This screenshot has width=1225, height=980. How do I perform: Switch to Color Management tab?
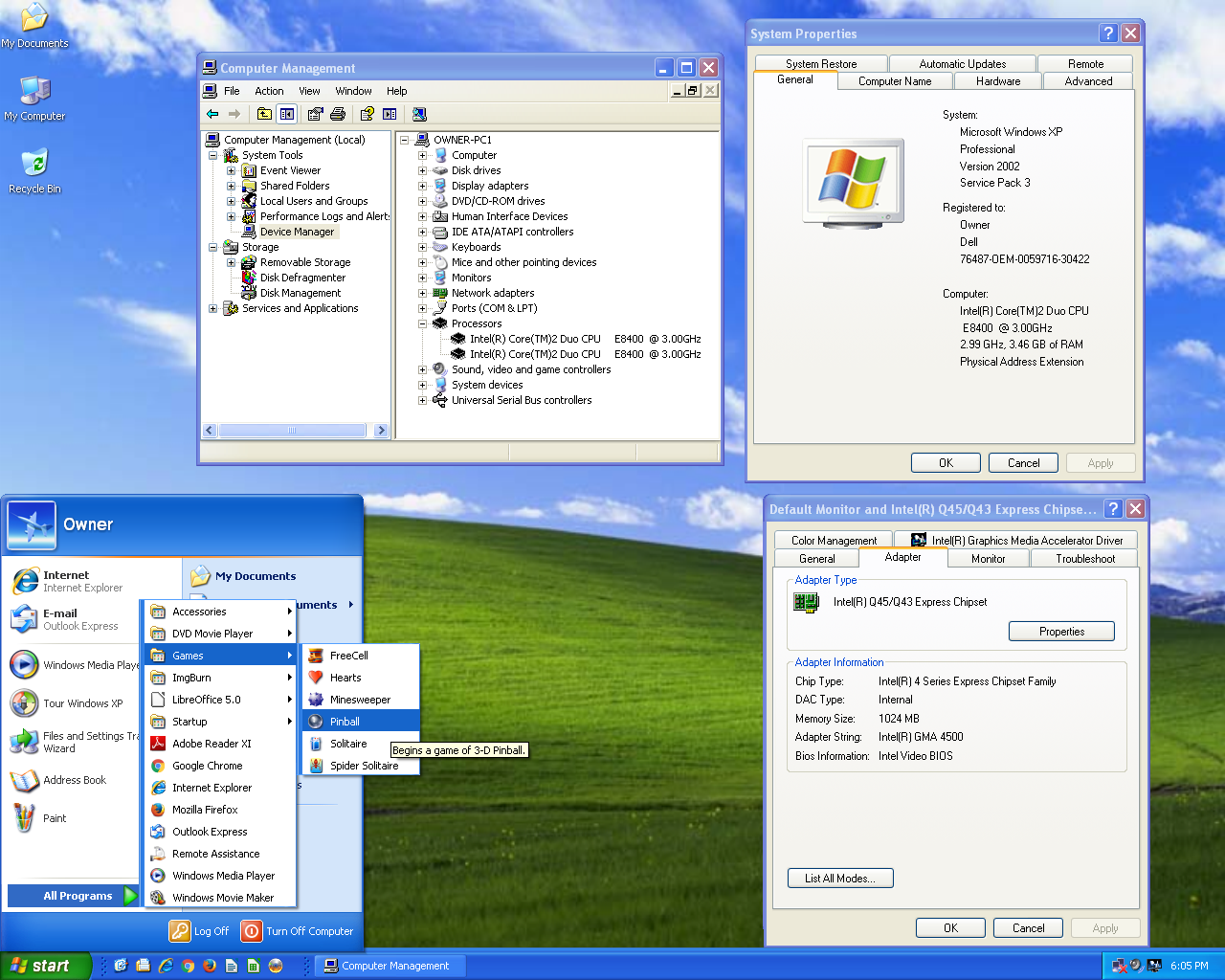tap(834, 541)
